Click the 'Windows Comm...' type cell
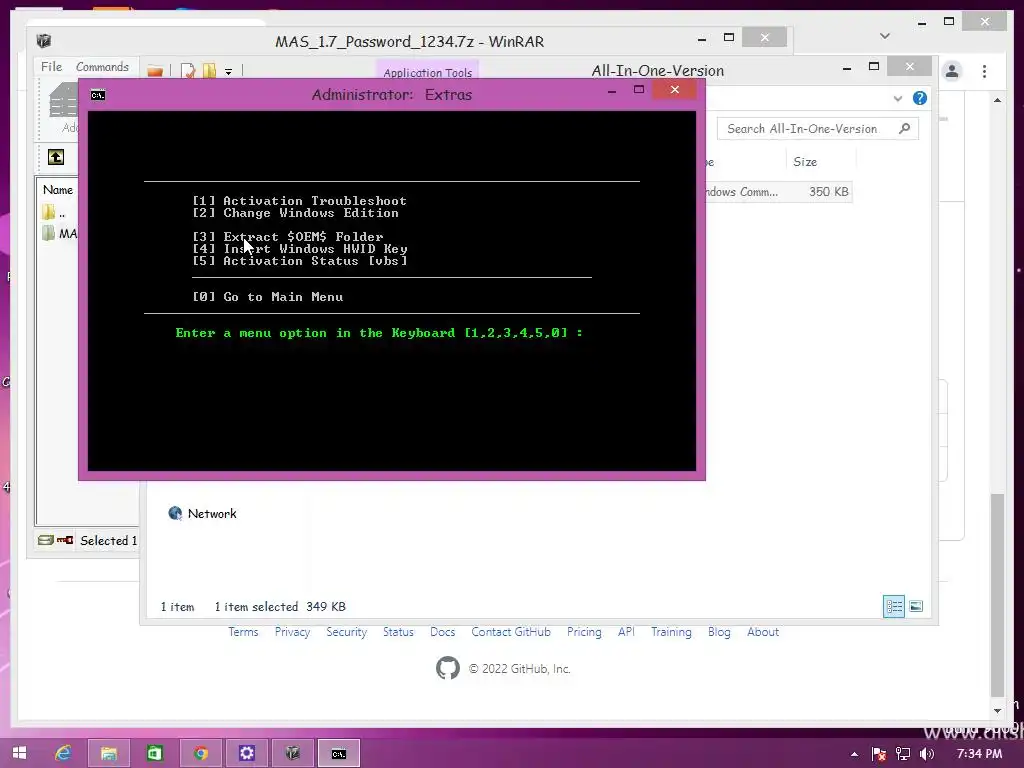The width and height of the screenshot is (1024, 768). click(x=742, y=191)
